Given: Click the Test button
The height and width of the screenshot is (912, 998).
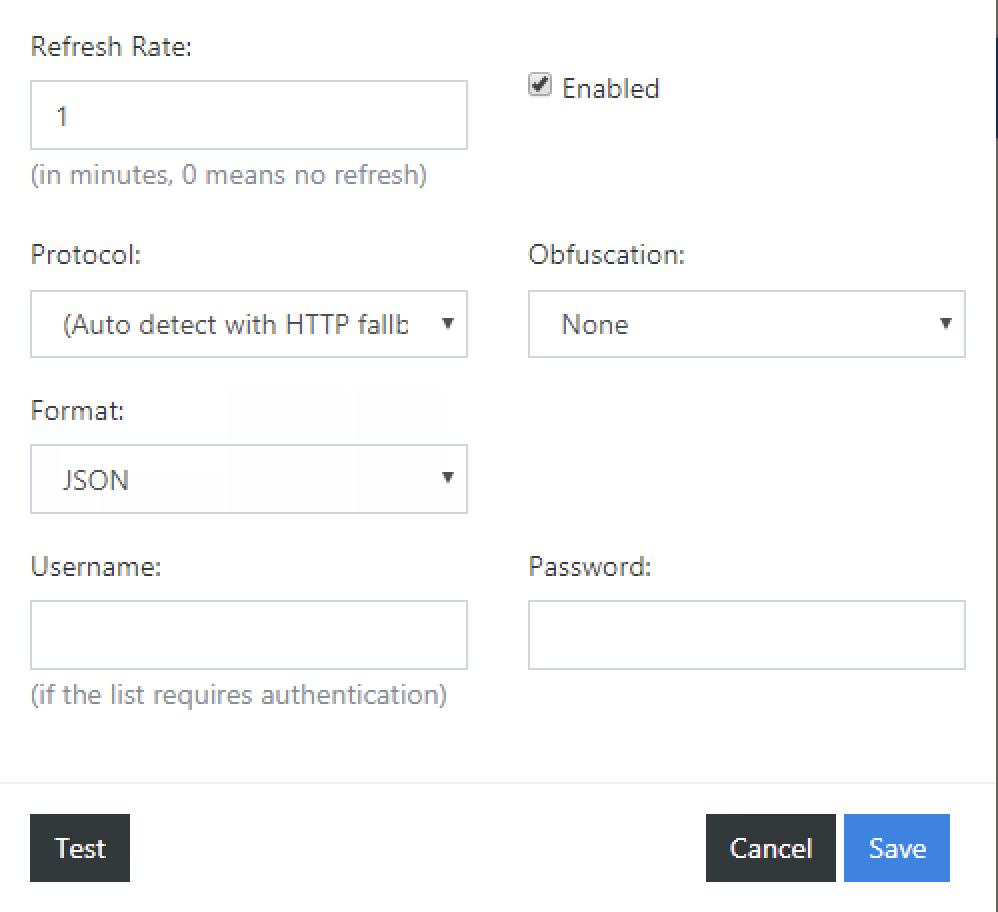Looking at the screenshot, I should [x=79, y=848].
